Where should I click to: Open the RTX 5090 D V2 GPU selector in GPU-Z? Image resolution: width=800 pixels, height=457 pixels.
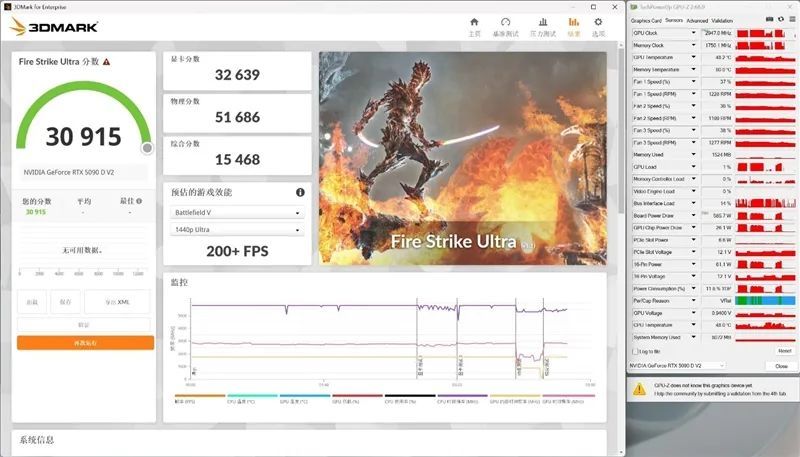677,366
